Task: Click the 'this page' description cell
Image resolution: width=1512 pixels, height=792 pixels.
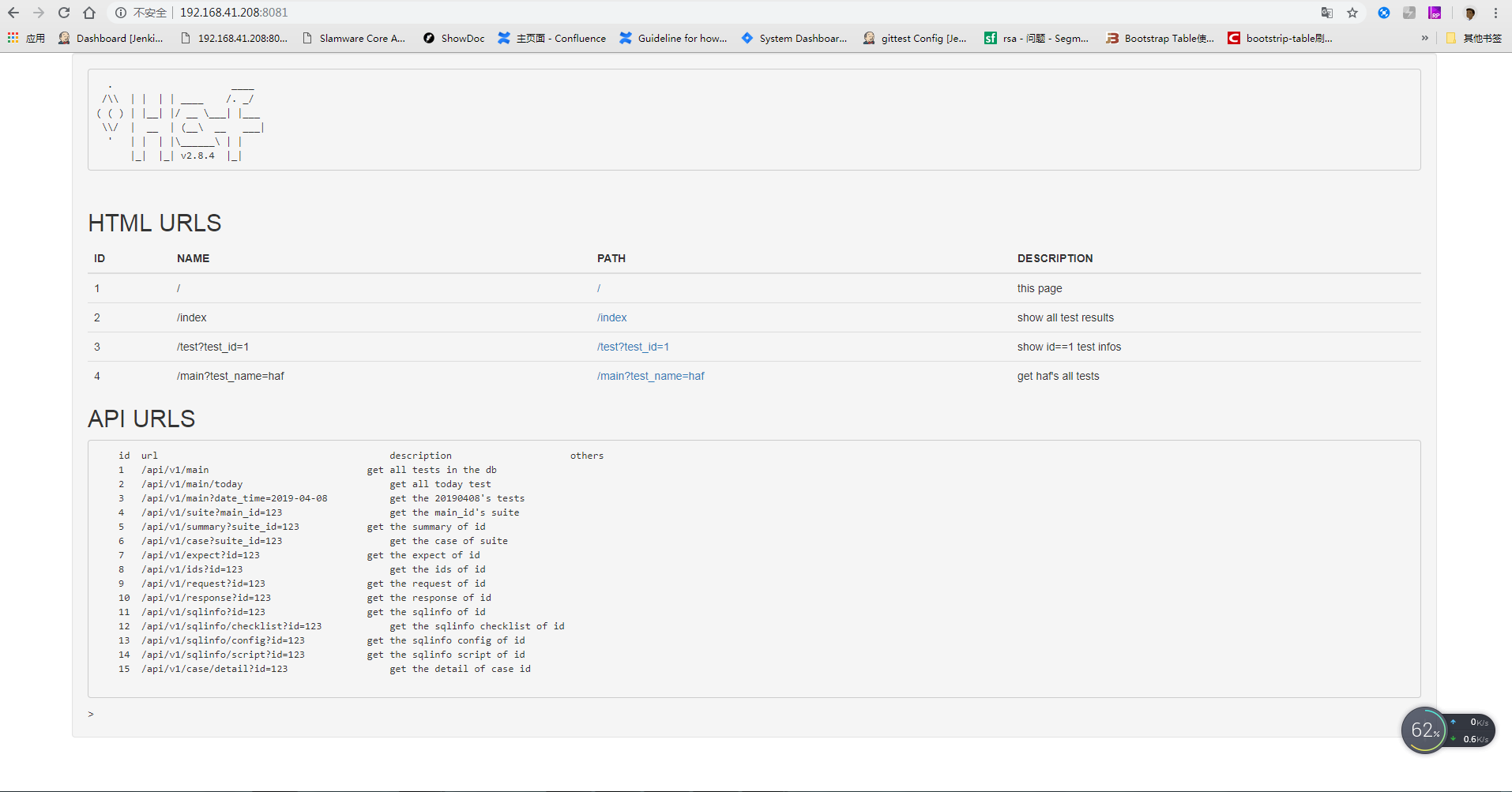Action: (x=1039, y=288)
